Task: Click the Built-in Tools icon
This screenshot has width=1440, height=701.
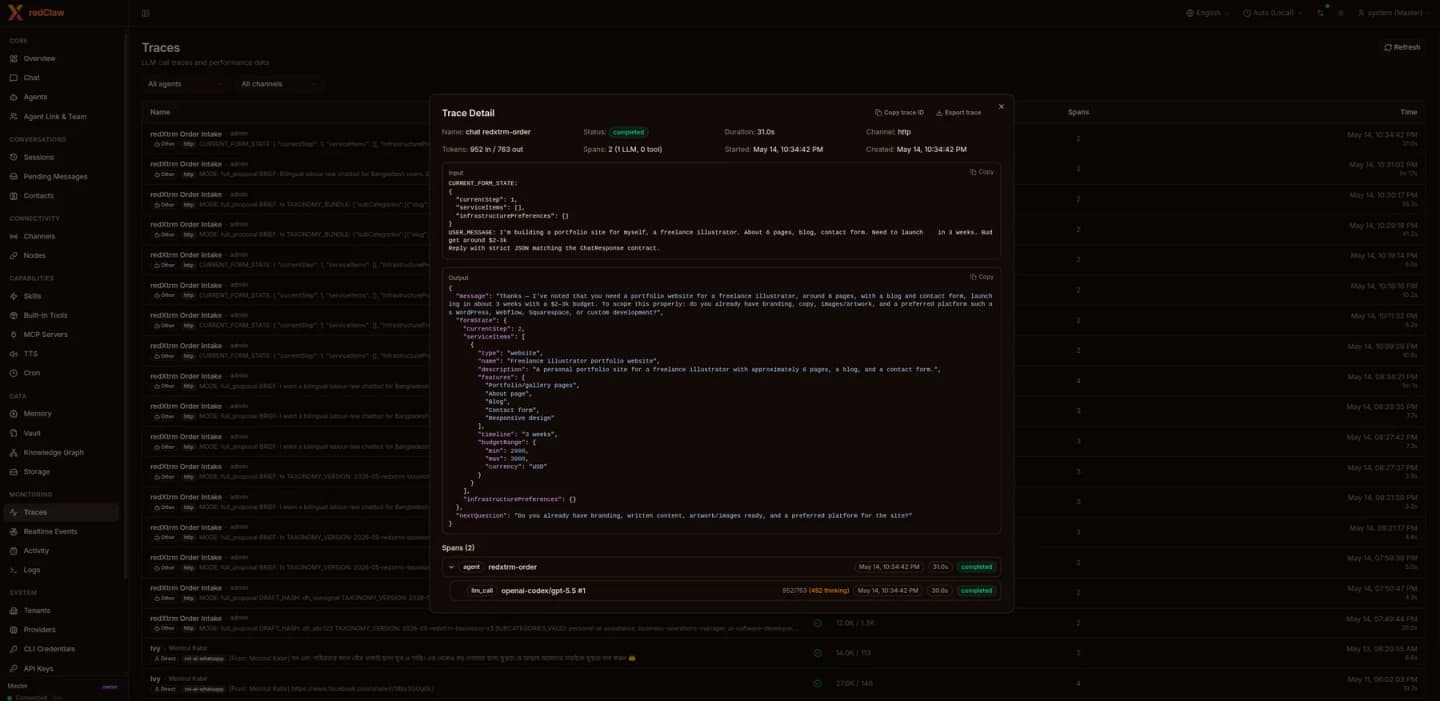Action: 14,315
